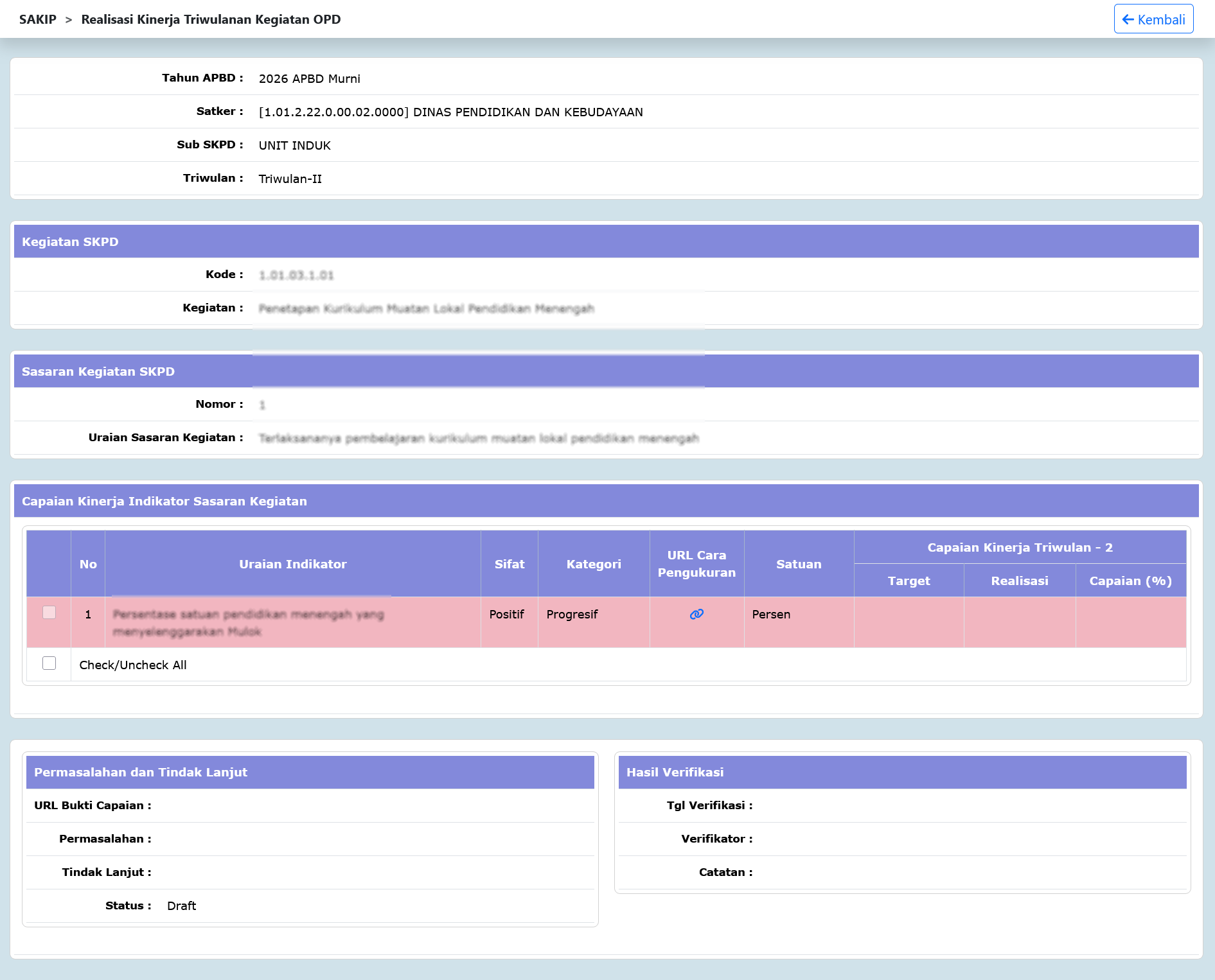1215x980 pixels.
Task: Click the Satuan column header
Action: 799,564
